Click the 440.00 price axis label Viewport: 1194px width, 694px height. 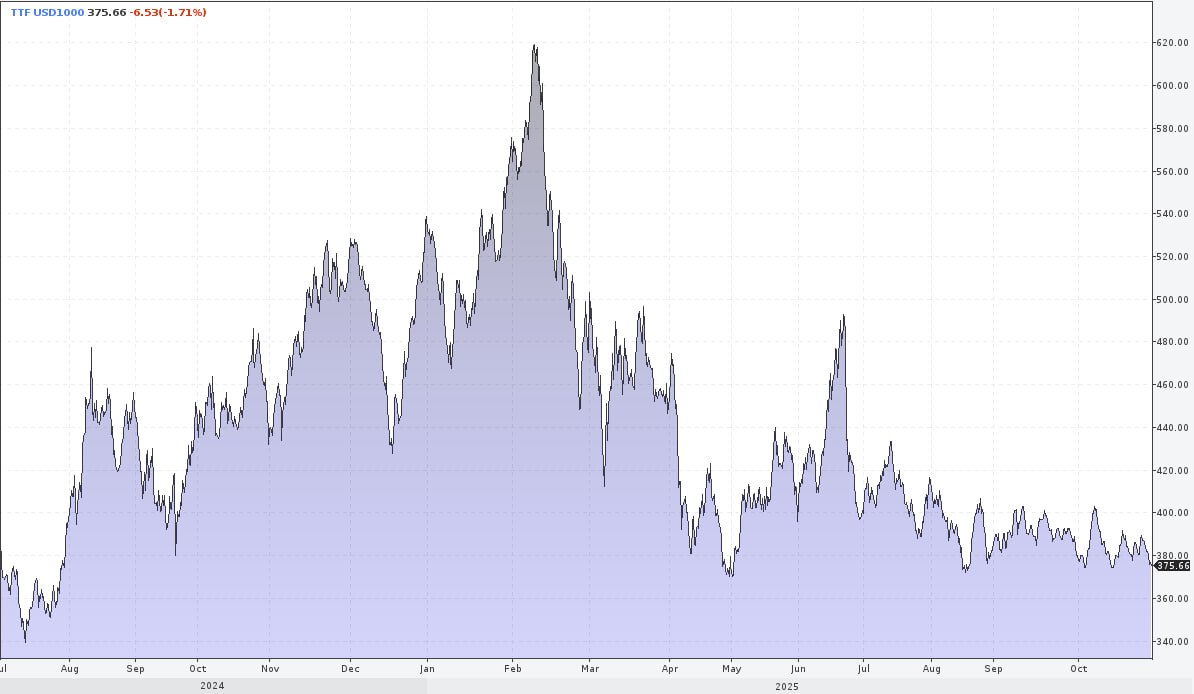pos(1172,428)
